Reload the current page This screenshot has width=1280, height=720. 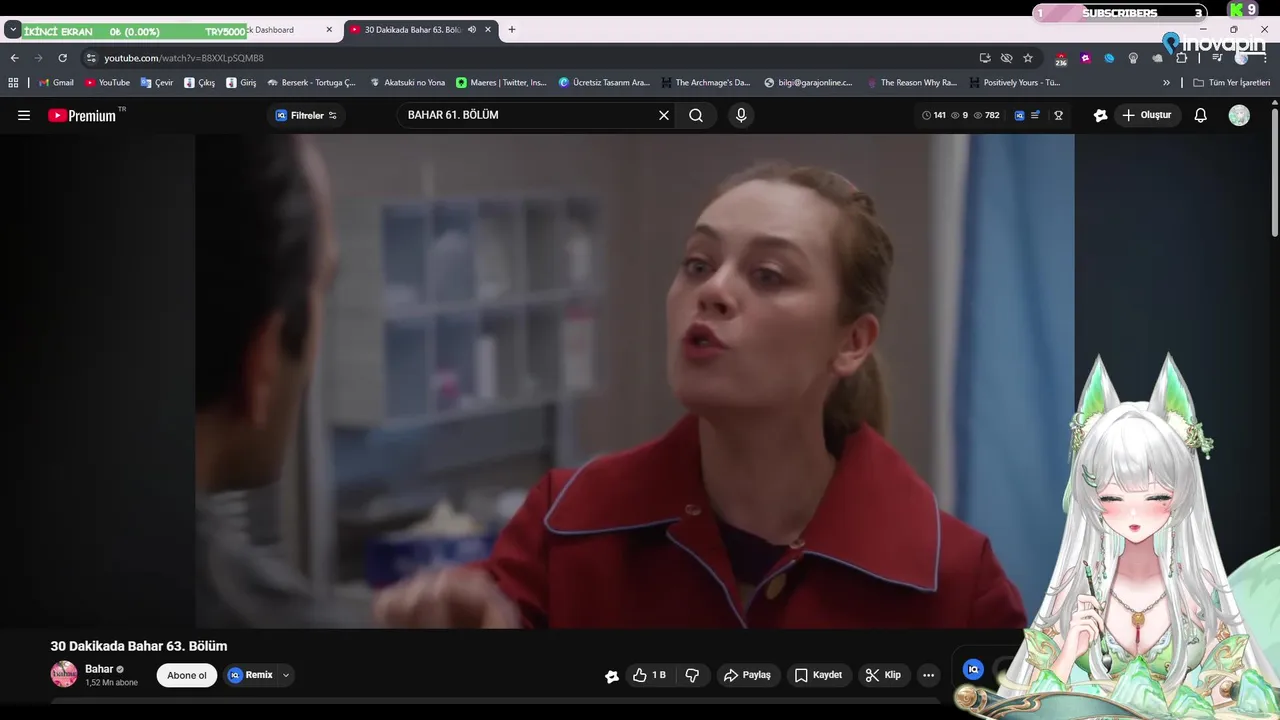pos(62,58)
